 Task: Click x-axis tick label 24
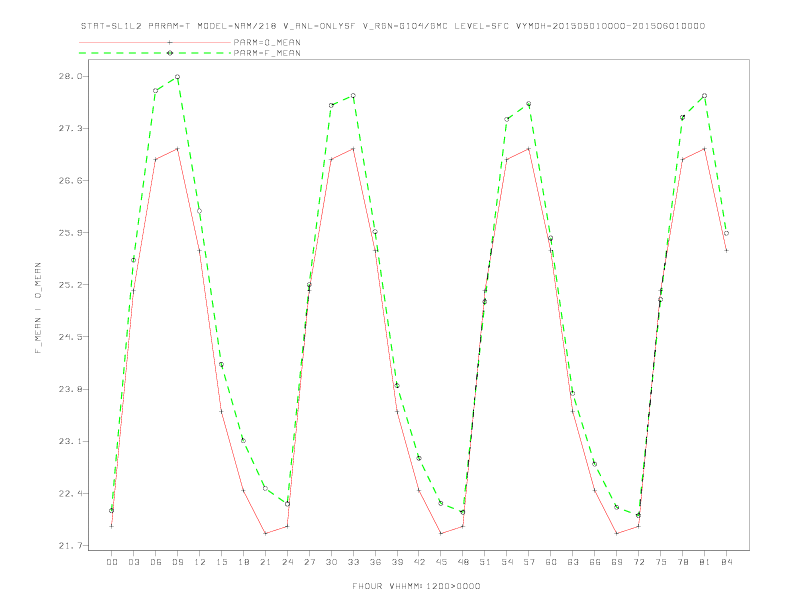[x=287, y=562]
